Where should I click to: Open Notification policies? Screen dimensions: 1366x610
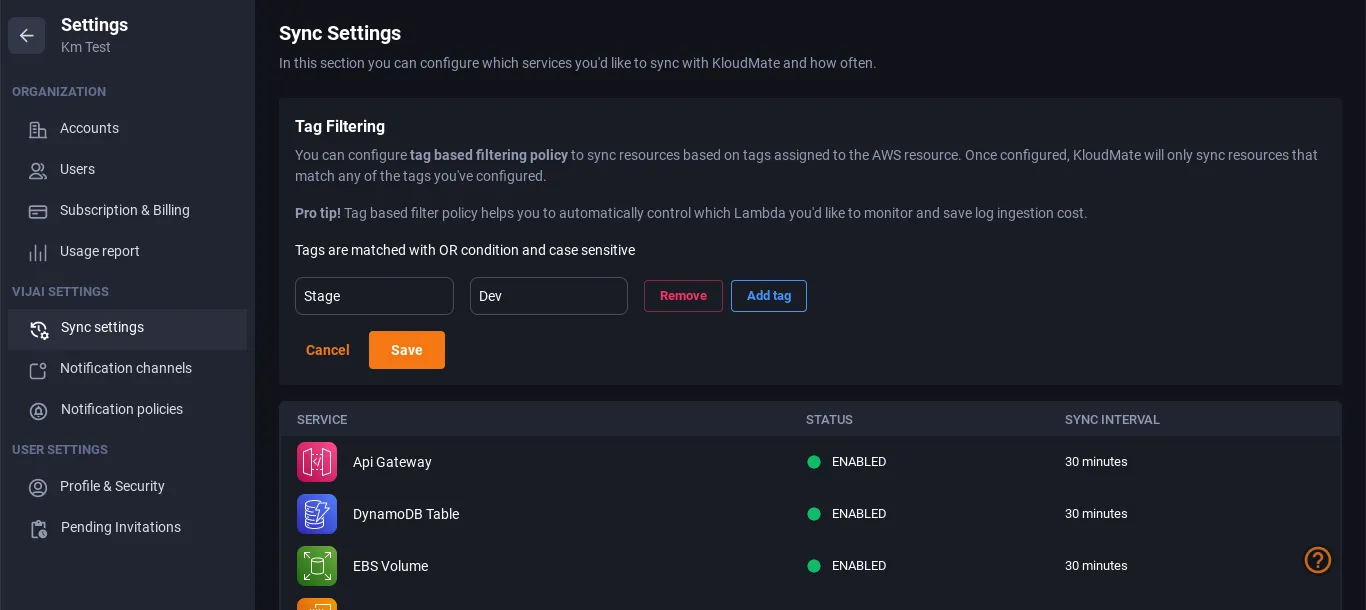[x=127, y=410]
